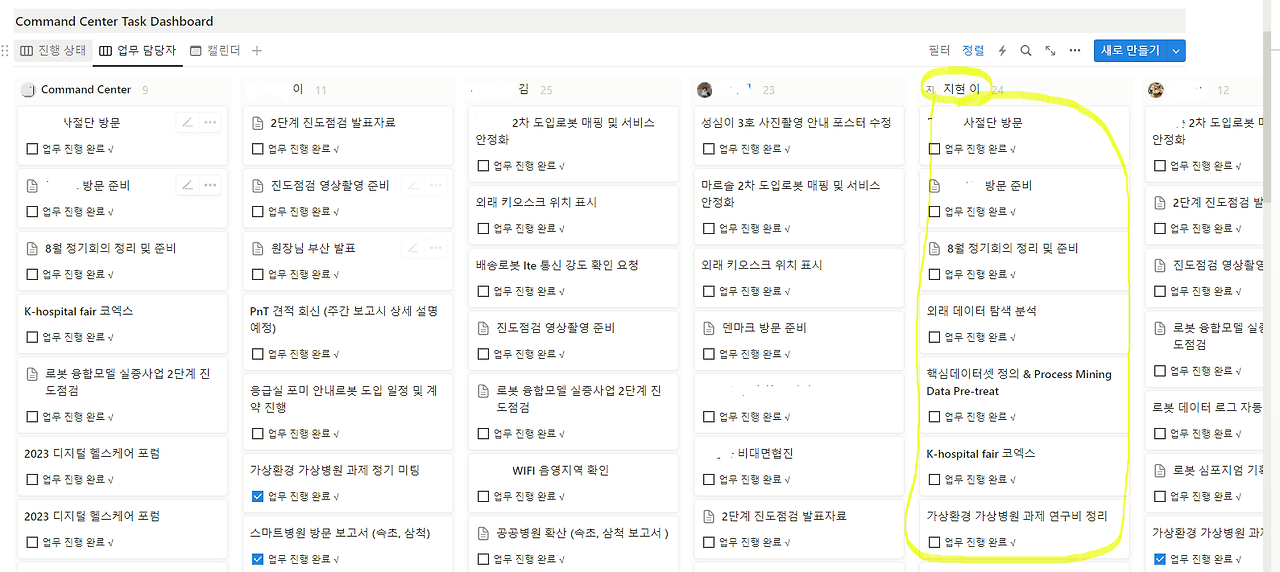Open the 핵심데이터셋 정의 & Process Mining card
1280x572 pixels.
1024,394
